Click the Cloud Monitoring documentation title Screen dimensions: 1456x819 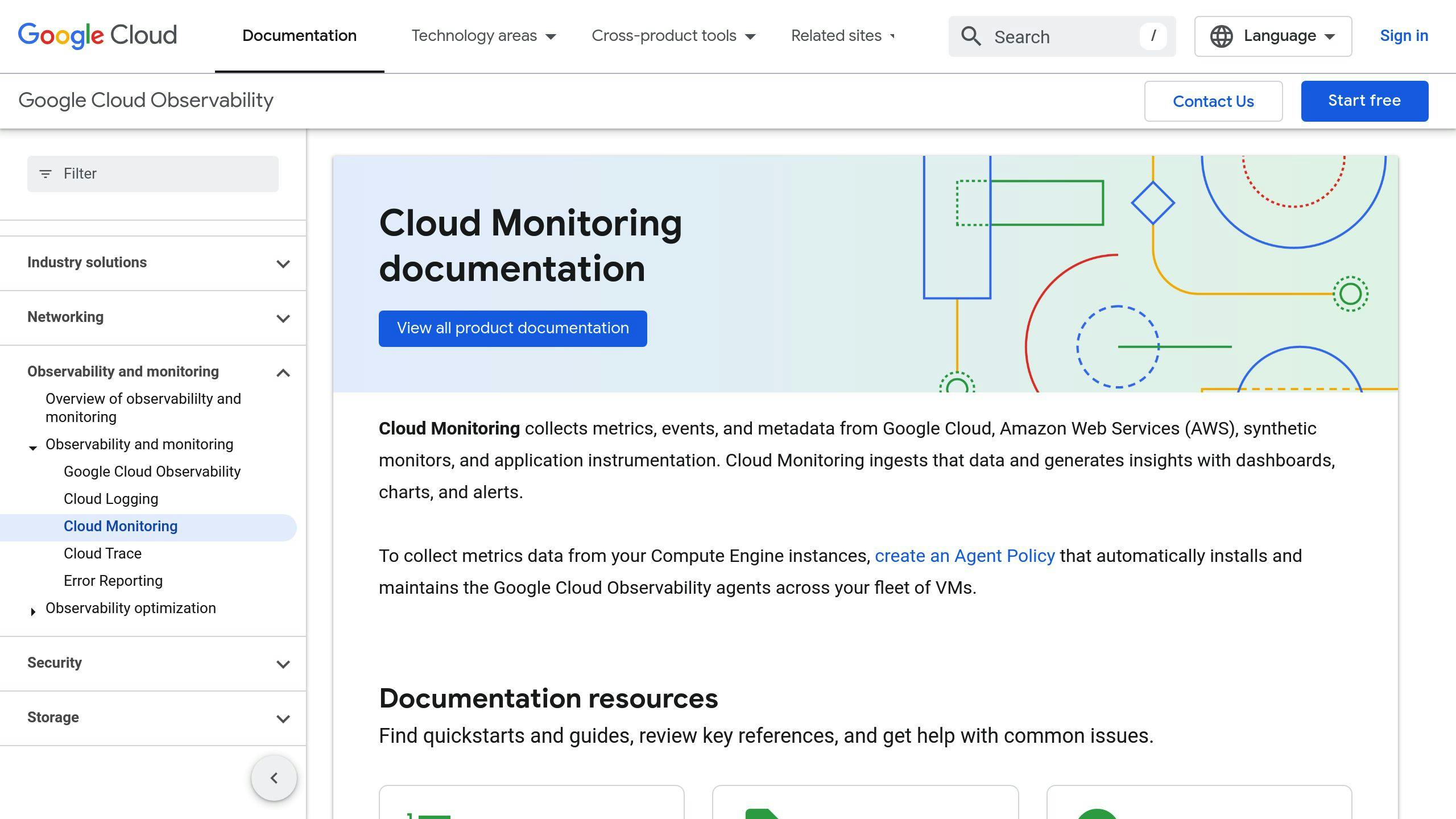coord(530,245)
